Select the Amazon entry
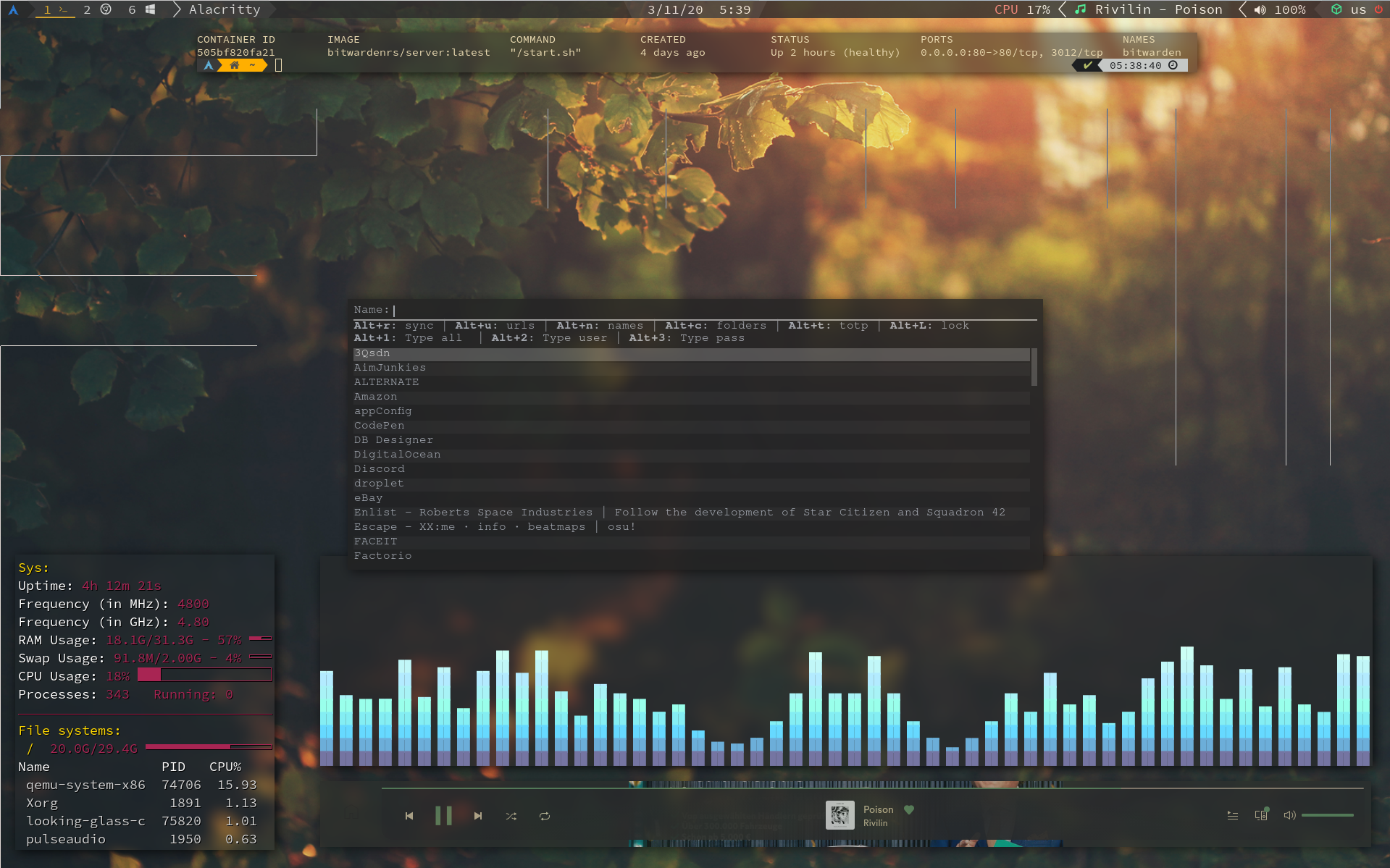The width and height of the screenshot is (1390, 868). [x=692, y=397]
